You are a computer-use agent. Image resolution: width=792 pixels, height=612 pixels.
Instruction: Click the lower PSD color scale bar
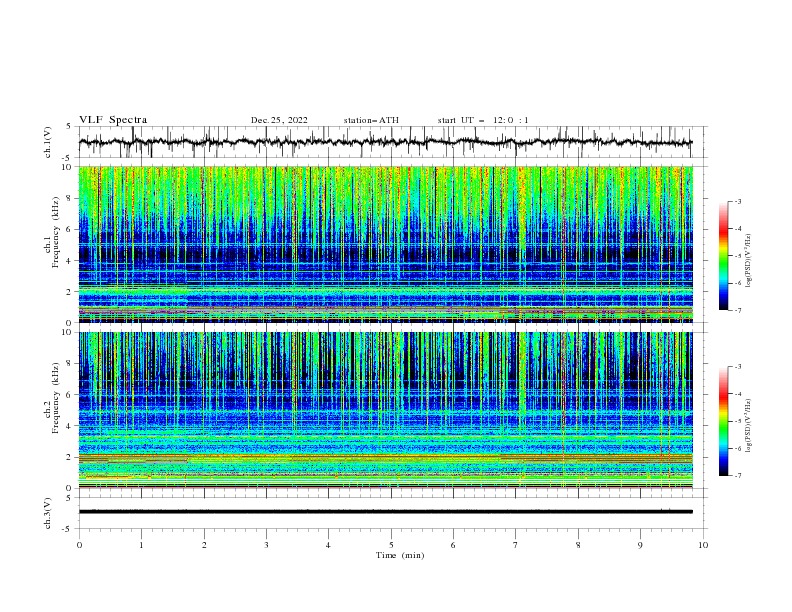coord(724,421)
